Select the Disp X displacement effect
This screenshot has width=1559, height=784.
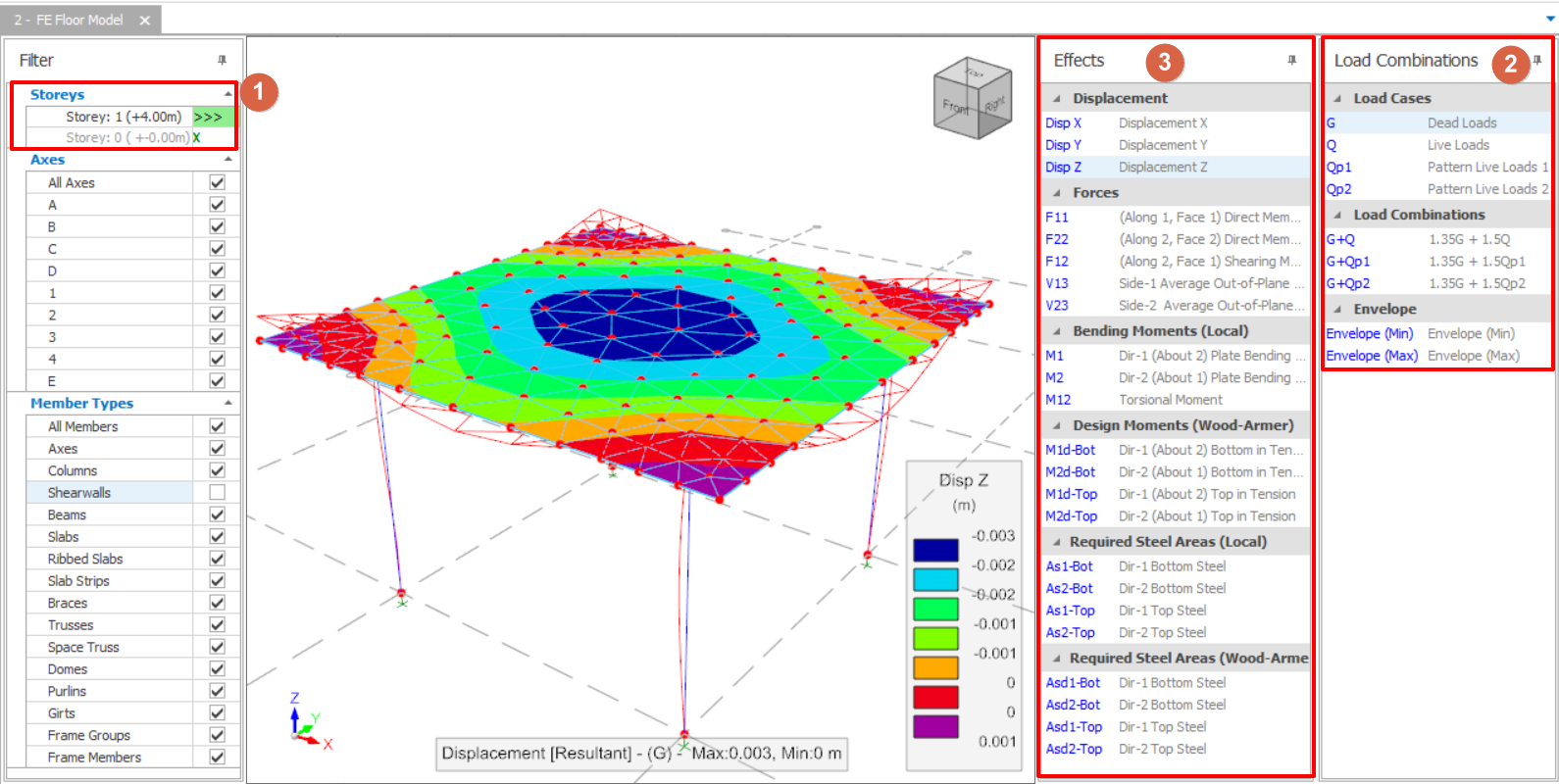(1063, 123)
